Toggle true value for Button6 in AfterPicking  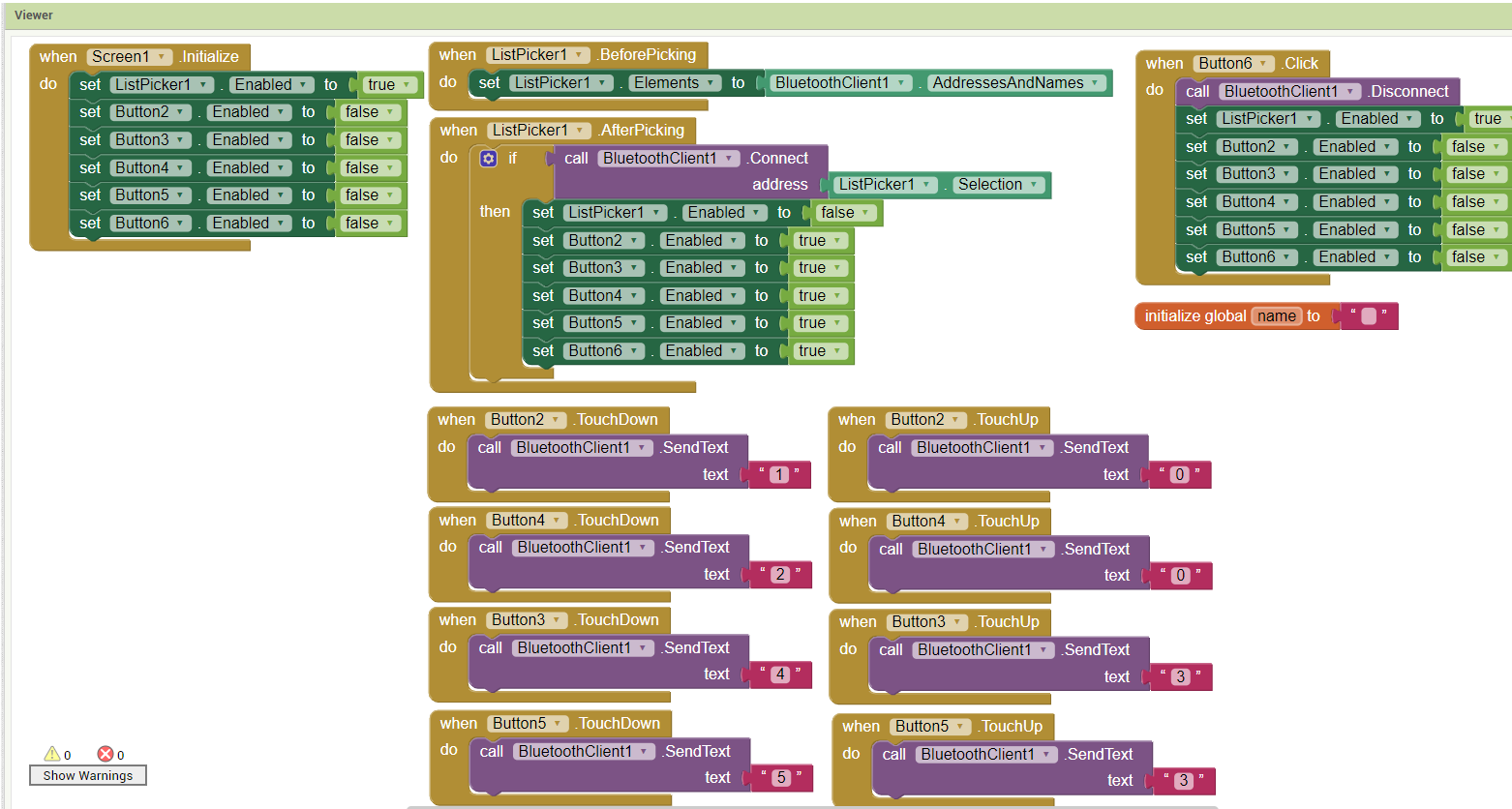click(820, 350)
